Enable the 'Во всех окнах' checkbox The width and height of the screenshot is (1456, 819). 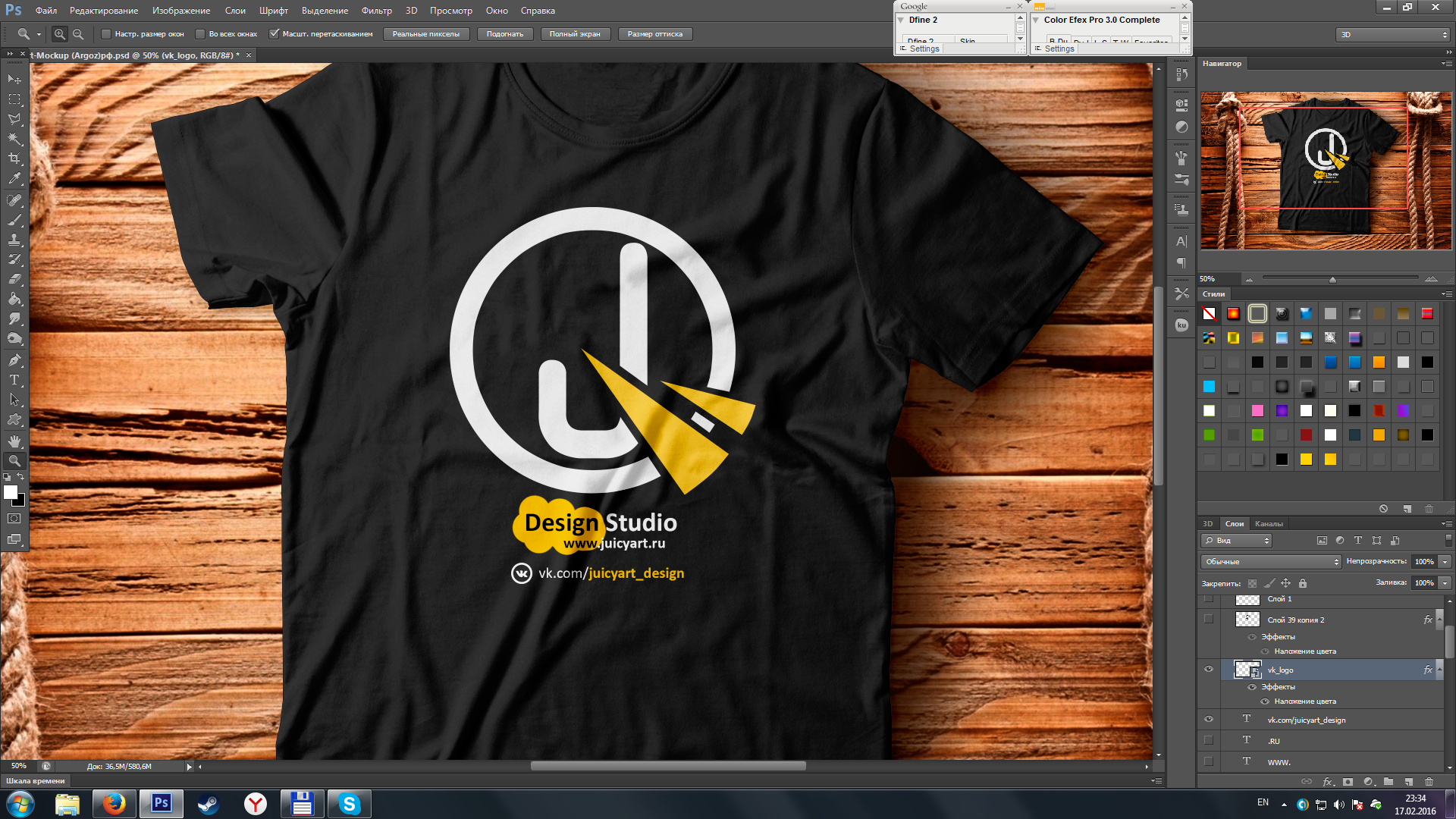(x=200, y=34)
